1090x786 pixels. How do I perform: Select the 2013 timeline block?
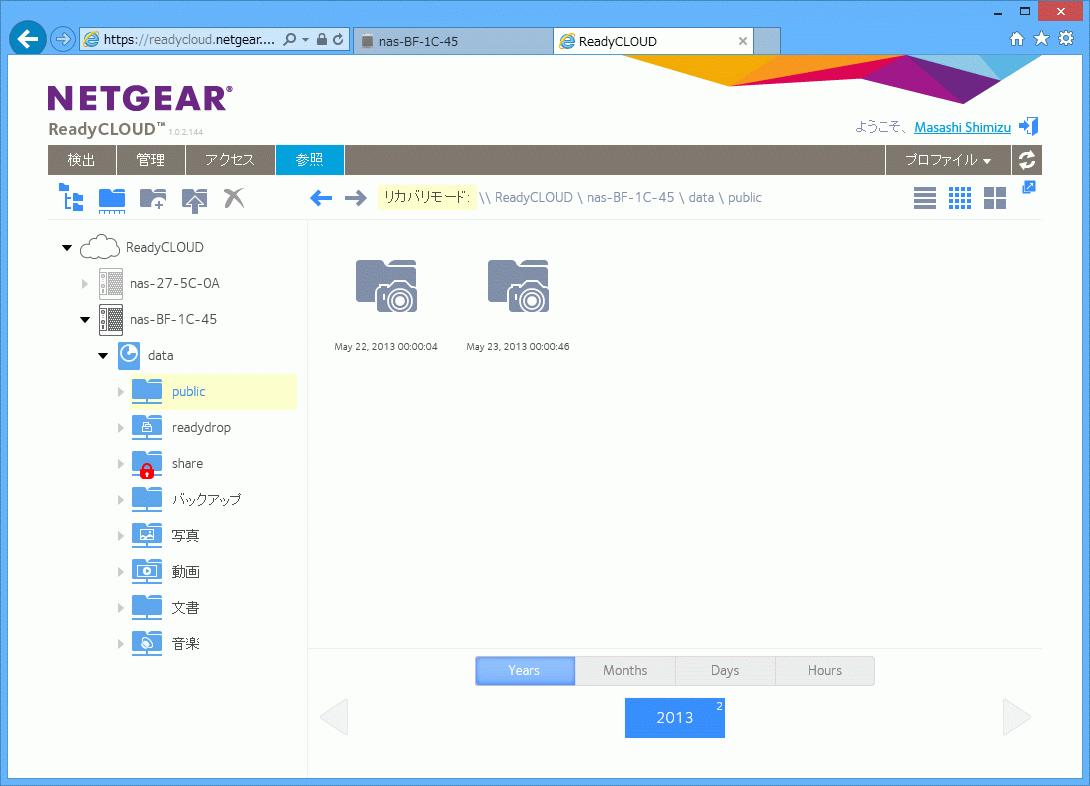pos(674,718)
